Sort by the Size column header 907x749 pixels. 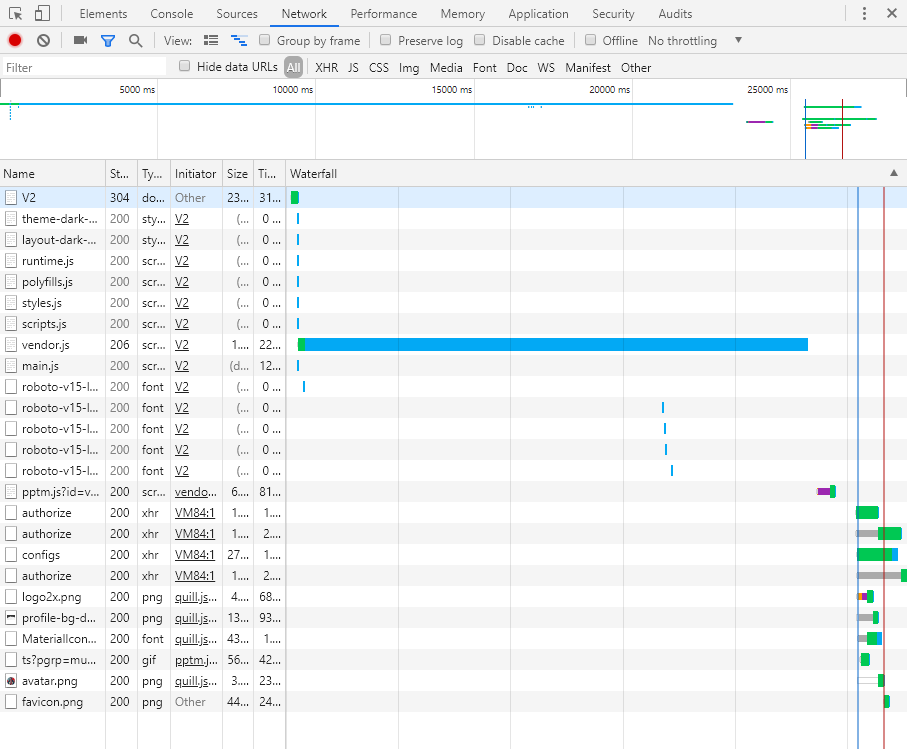click(x=237, y=174)
